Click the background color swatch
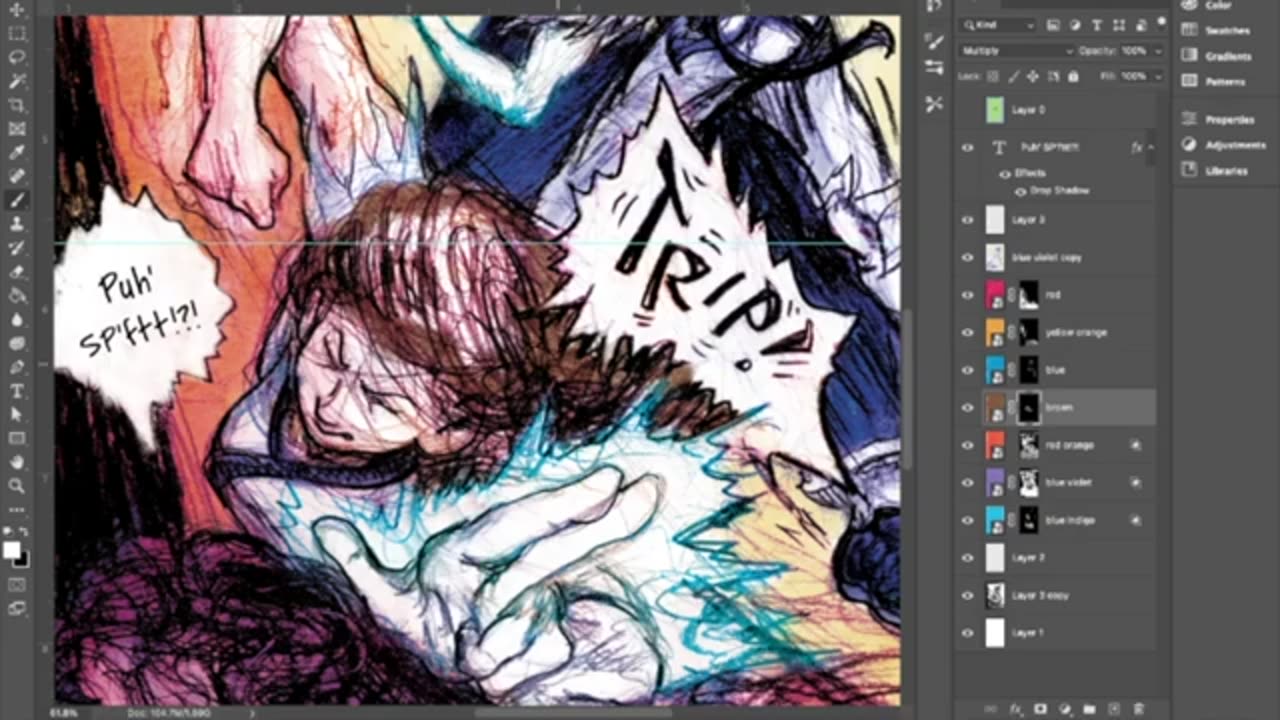1280x720 pixels. (x=22, y=559)
